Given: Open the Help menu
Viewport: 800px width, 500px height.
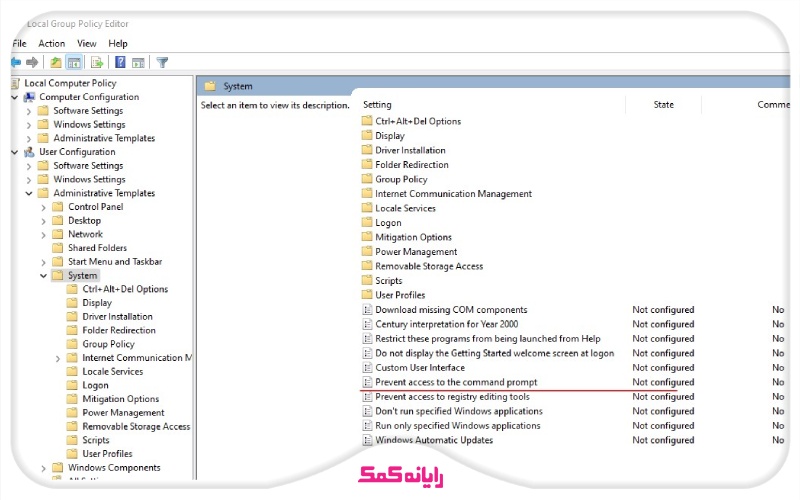Looking at the screenshot, I should (x=118, y=43).
